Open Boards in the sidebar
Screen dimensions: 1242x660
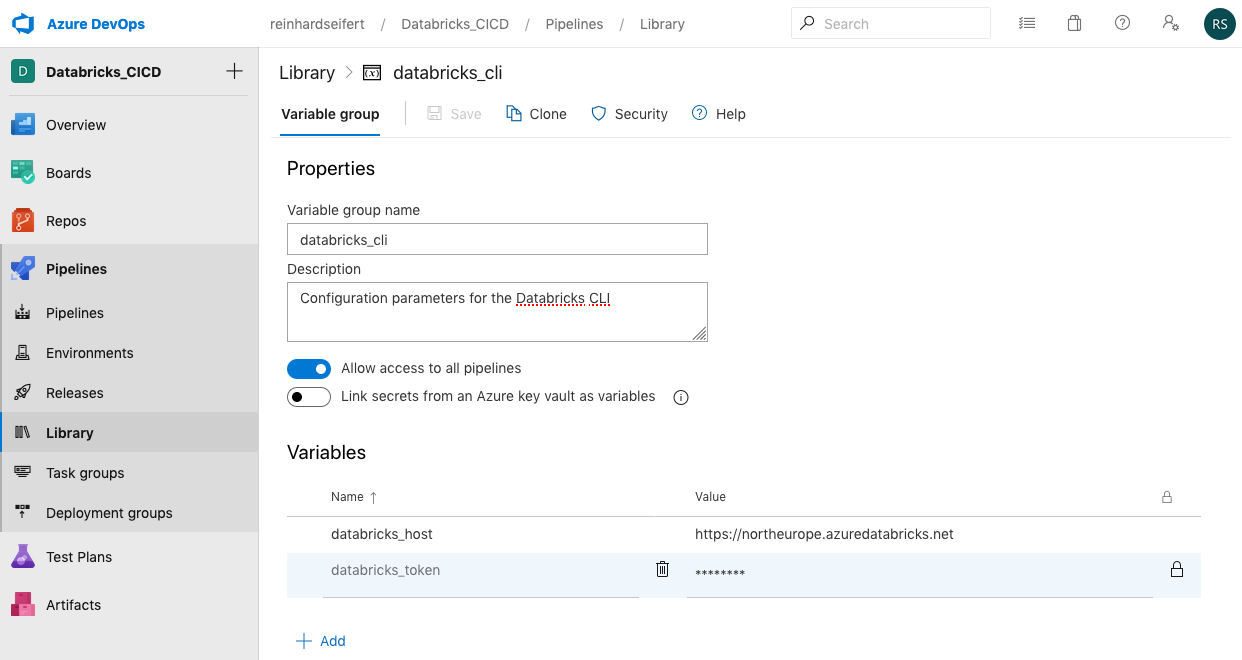click(x=129, y=173)
